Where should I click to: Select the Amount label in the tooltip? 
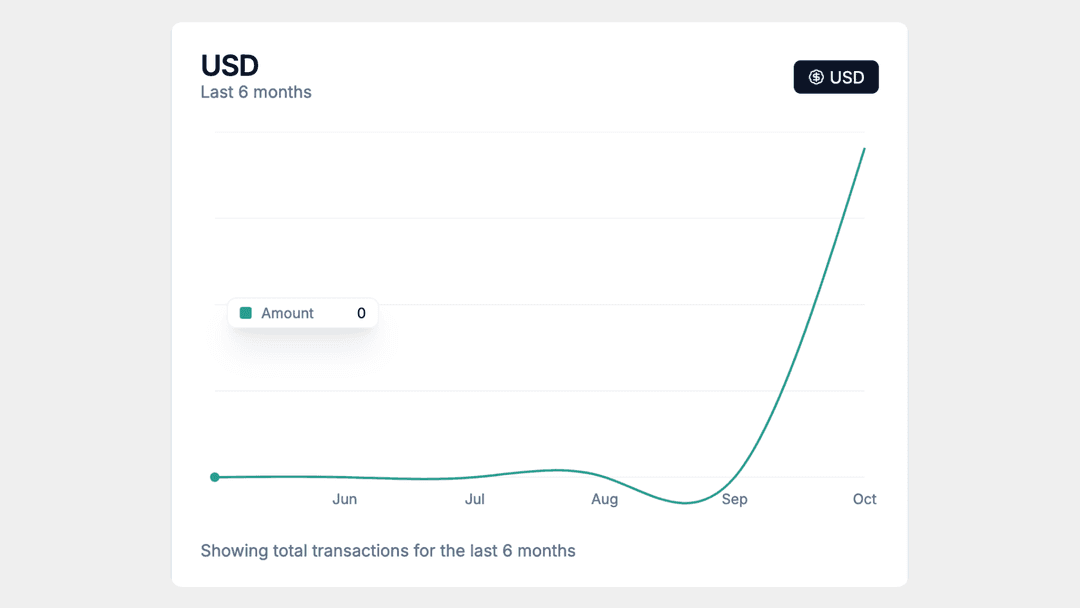(287, 313)
